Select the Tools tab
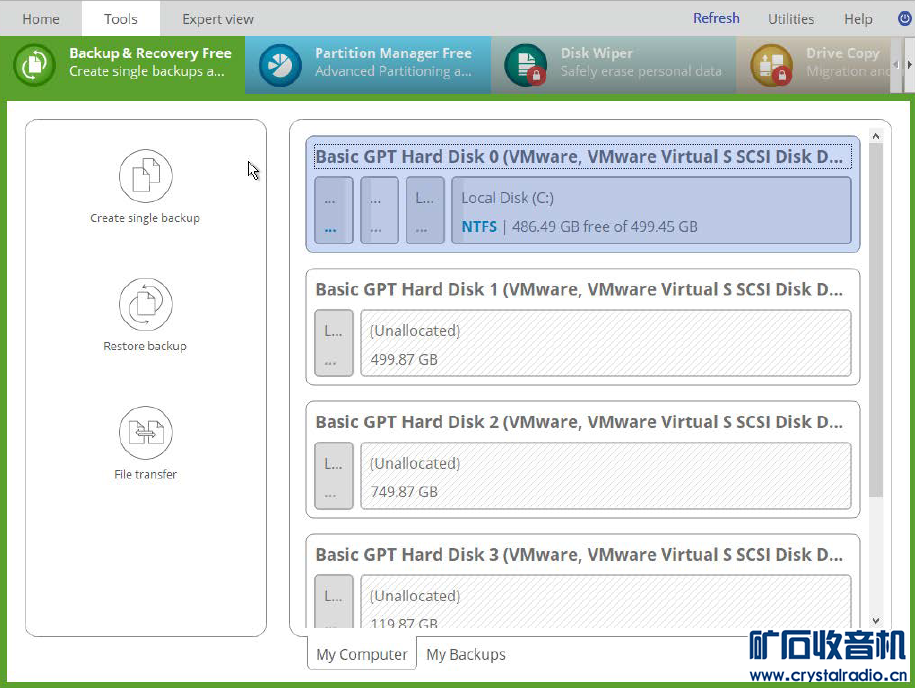The width and height of the screenshot is (915, 688). 121,19
